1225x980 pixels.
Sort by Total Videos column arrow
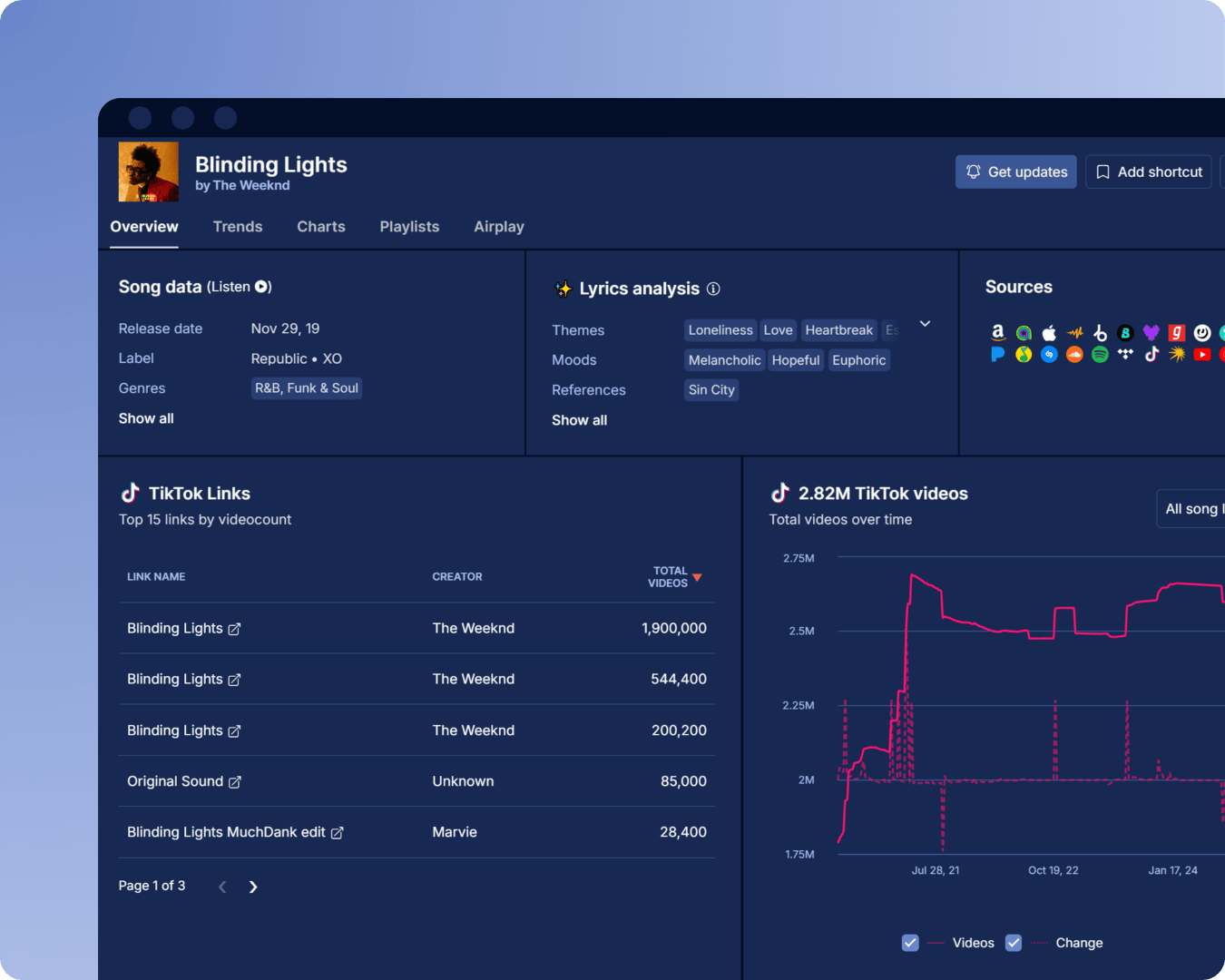click(697, 577)
